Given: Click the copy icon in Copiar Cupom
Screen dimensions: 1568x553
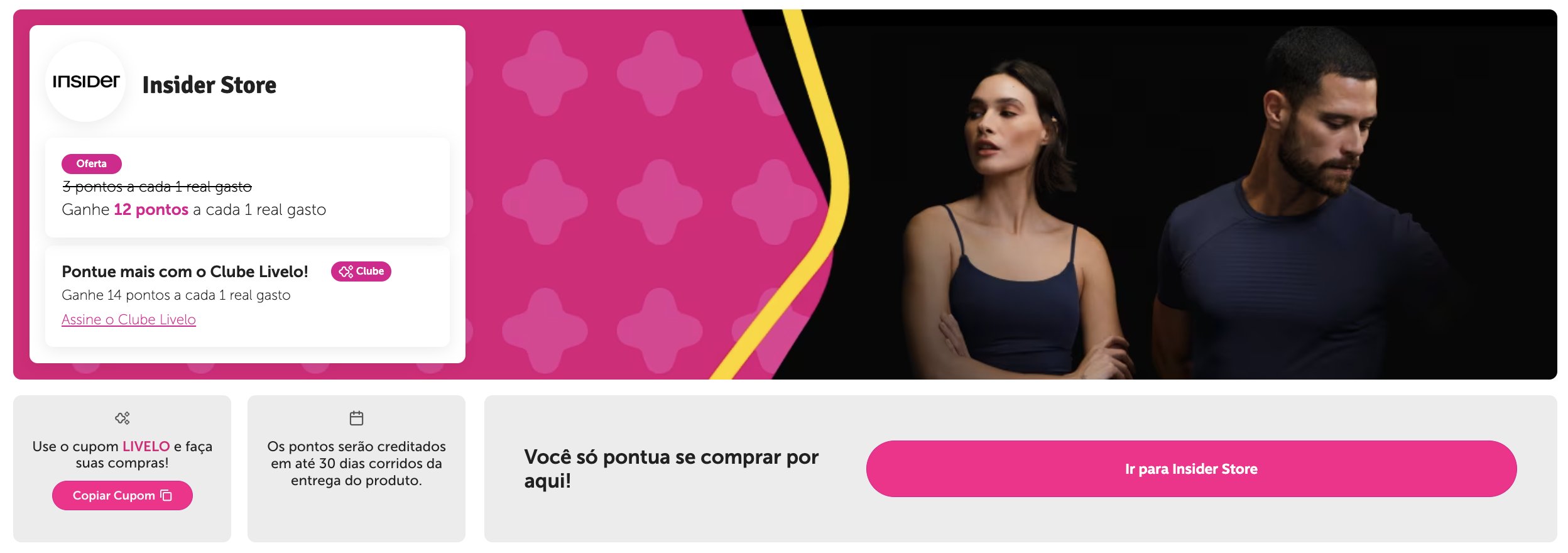Looking at the screenshot, I should 166,495.
